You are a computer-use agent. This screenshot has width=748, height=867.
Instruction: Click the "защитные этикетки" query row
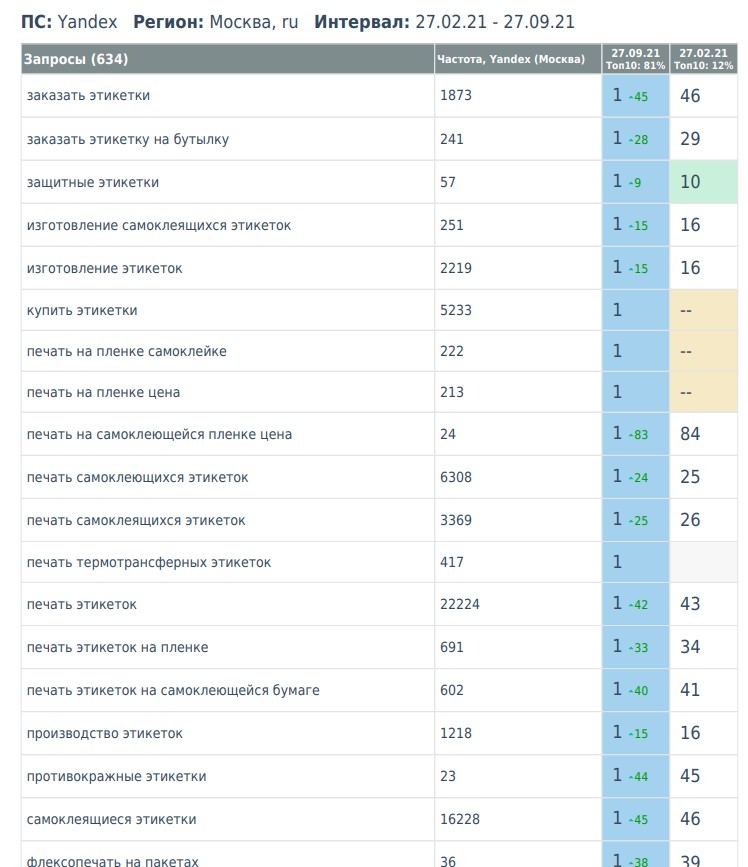pos(93,182)
